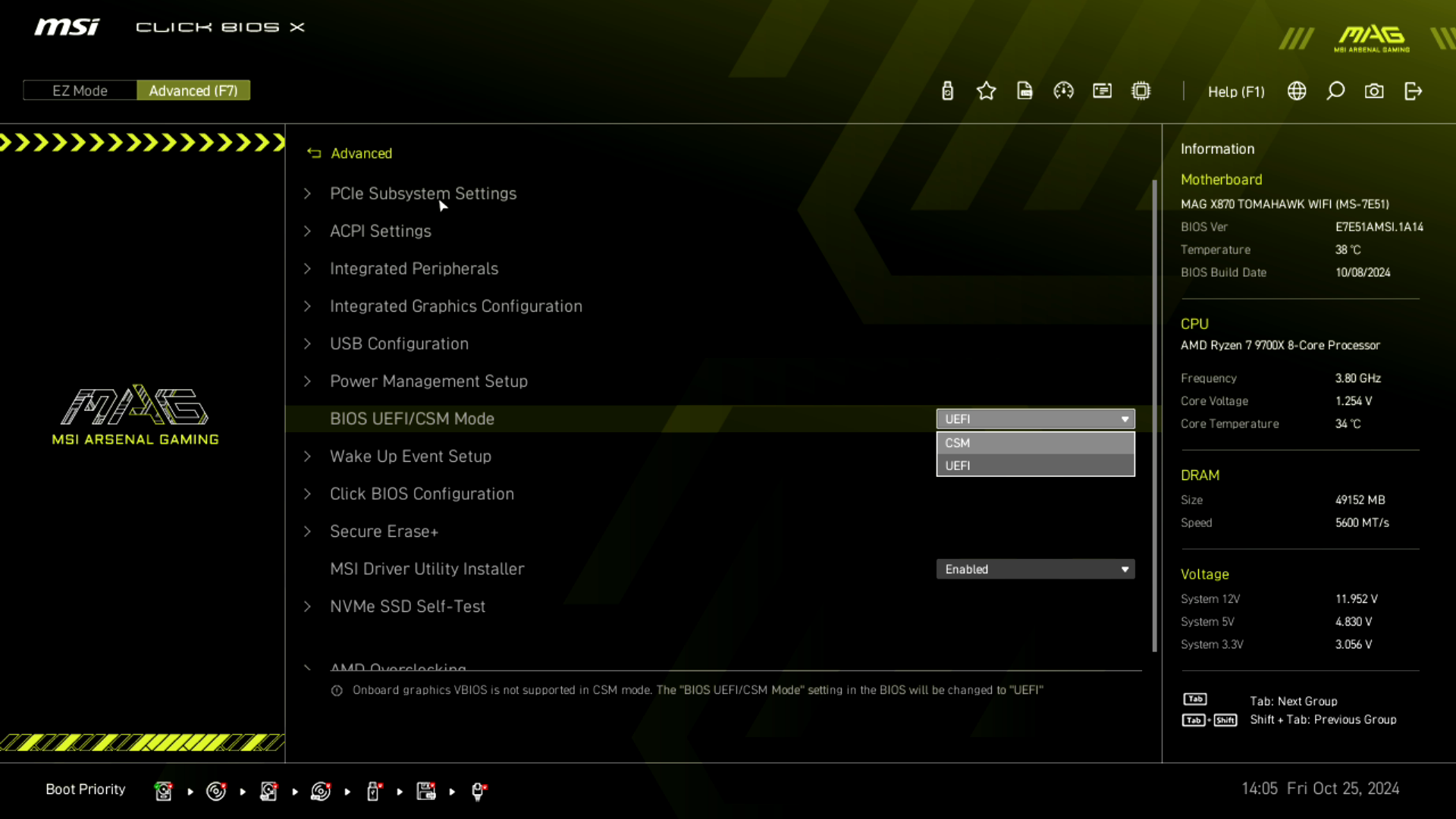Toggle MSI Driver Utility Installer enabled

point(1035,569)
